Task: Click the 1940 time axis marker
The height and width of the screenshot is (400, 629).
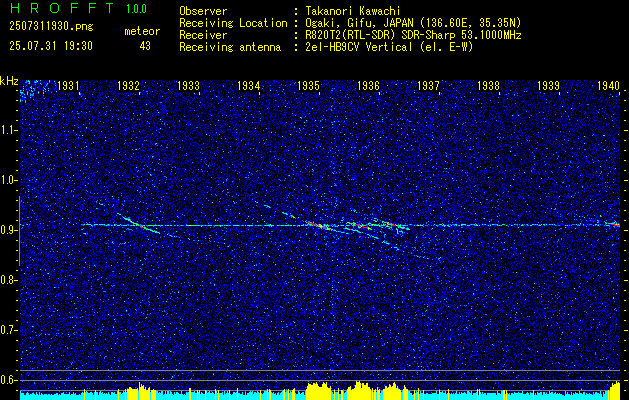Action: tap(609, 85)
